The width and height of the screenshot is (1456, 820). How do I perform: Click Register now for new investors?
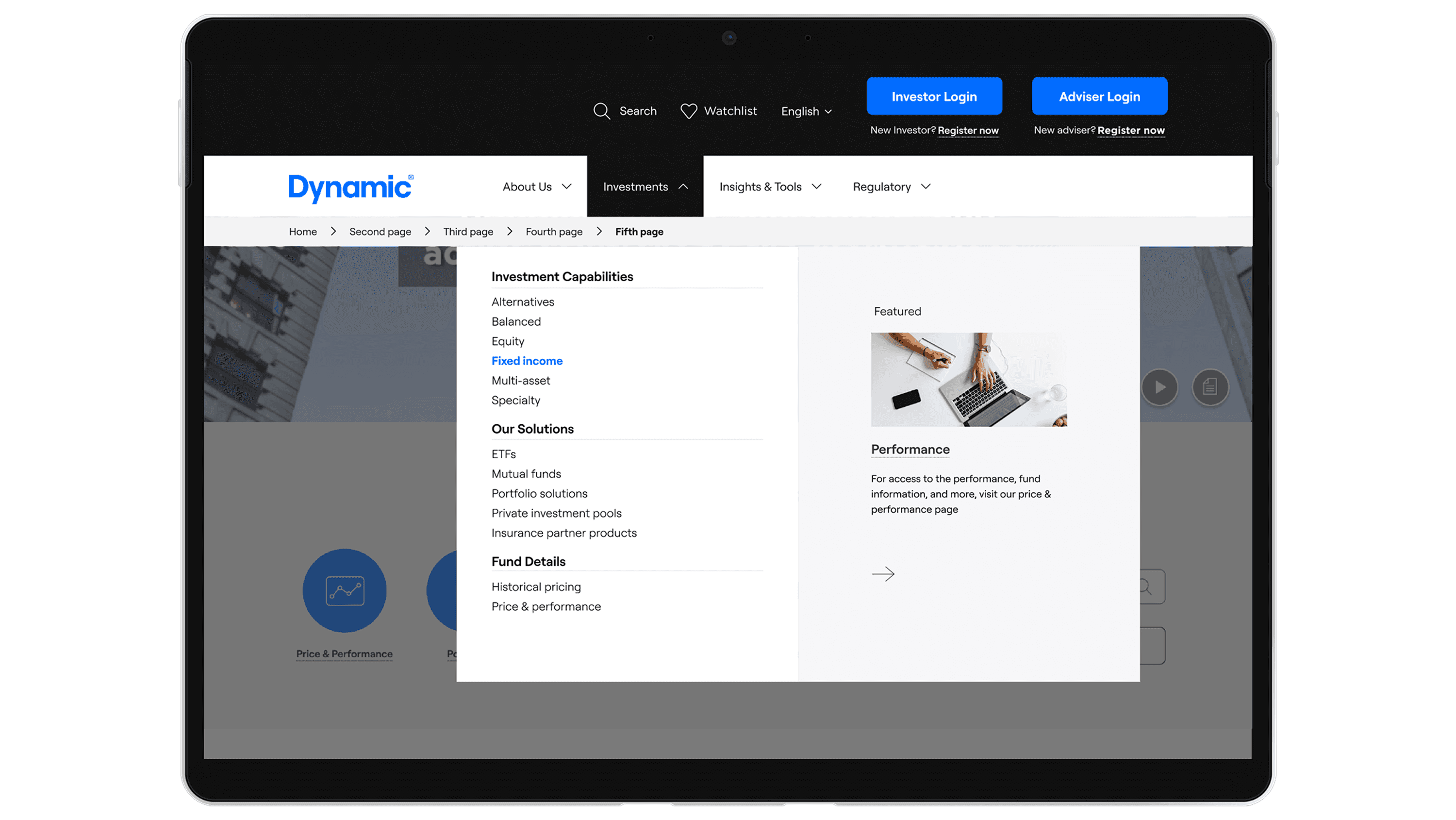[968, 131]
